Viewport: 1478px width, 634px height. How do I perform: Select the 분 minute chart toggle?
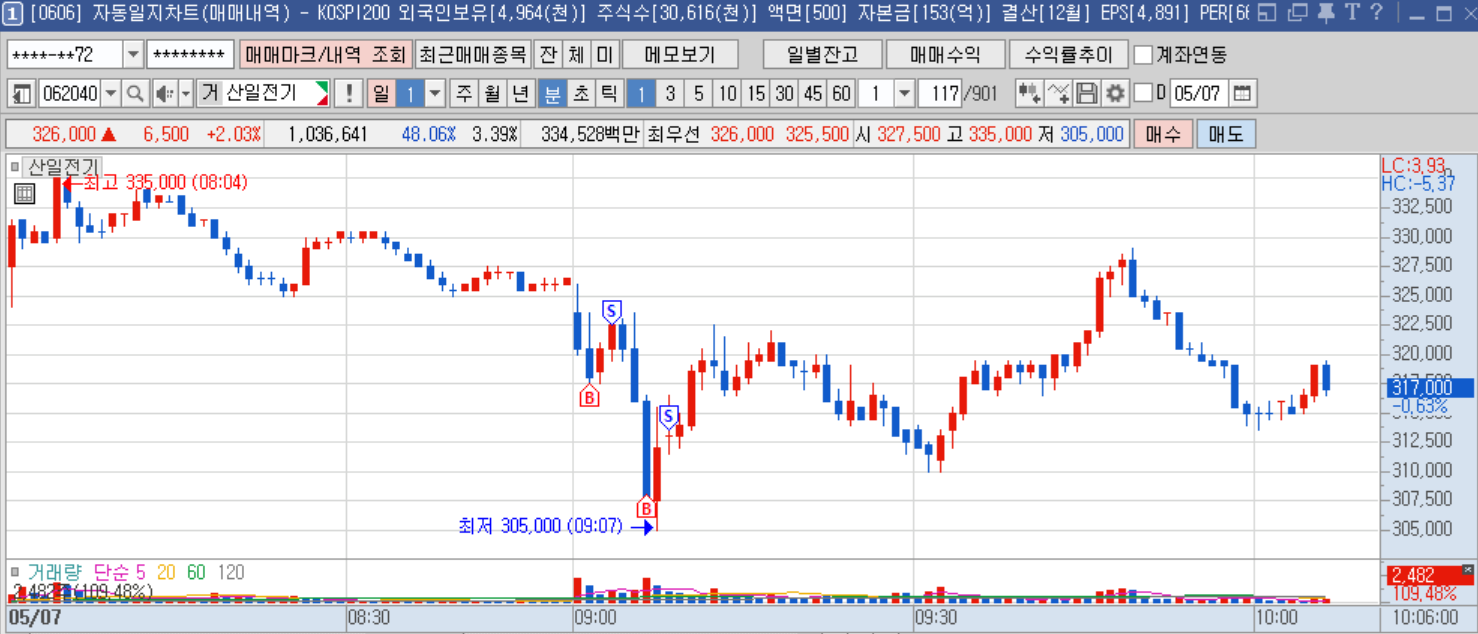pyautogui.click(x=550, y=94)
